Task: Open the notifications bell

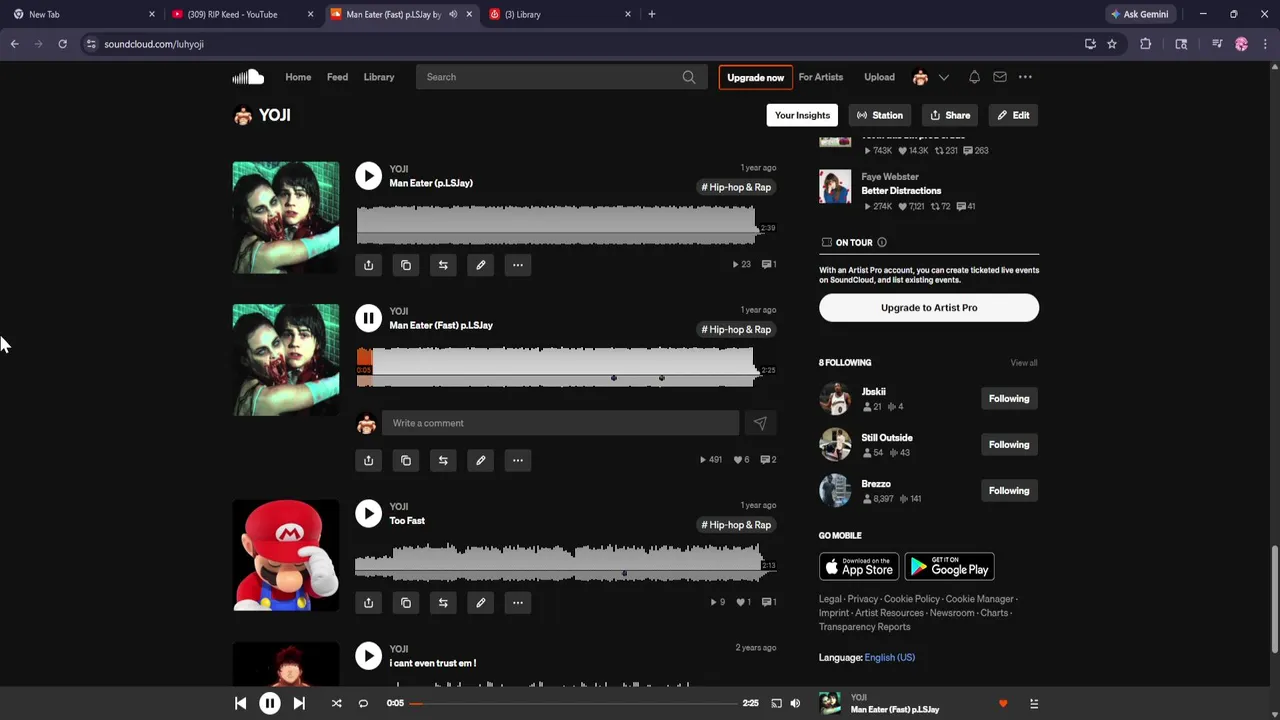Action: pyautogui.click(x=974, y=77)
